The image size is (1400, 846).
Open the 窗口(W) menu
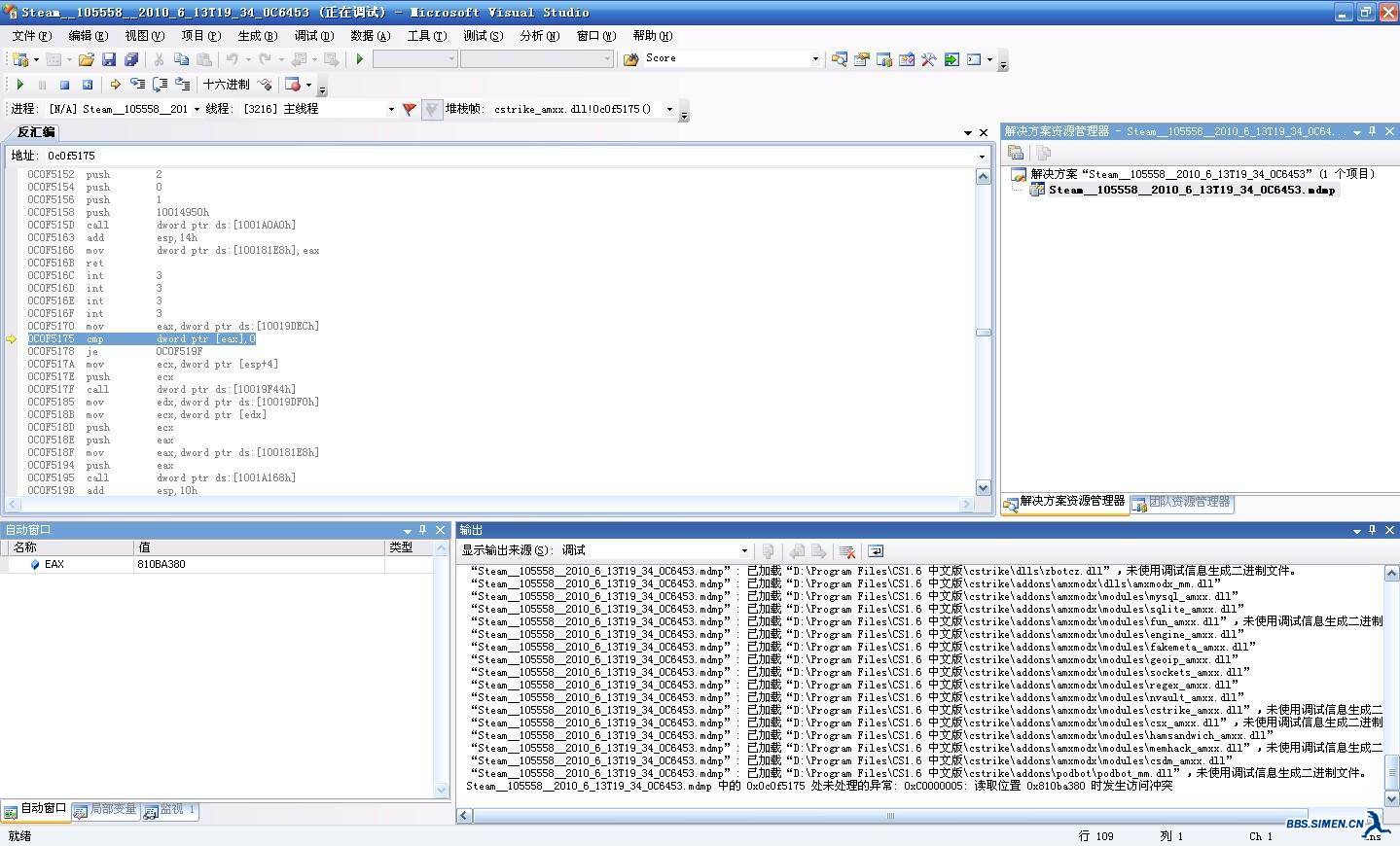(595, 36)
